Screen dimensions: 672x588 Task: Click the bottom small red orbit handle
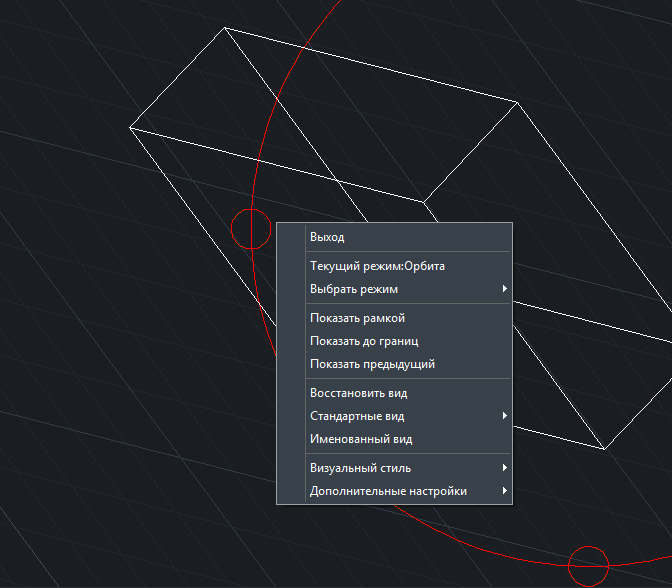click(x=588, y=566)
